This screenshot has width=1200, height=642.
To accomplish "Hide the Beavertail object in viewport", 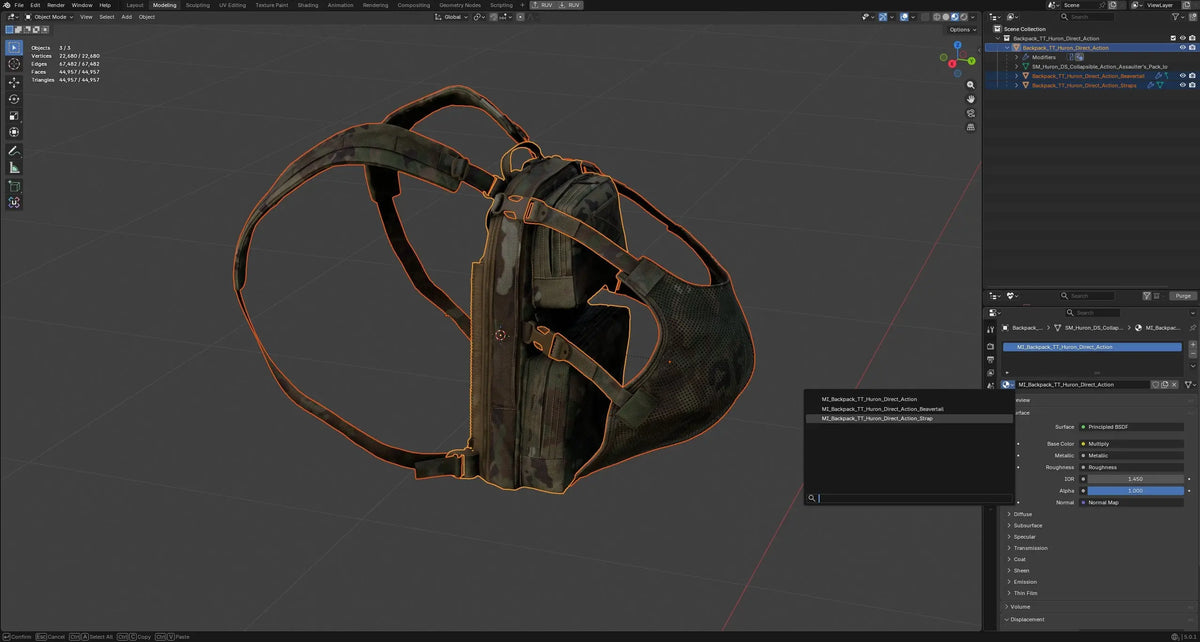I will click(x=1183, y=75).
